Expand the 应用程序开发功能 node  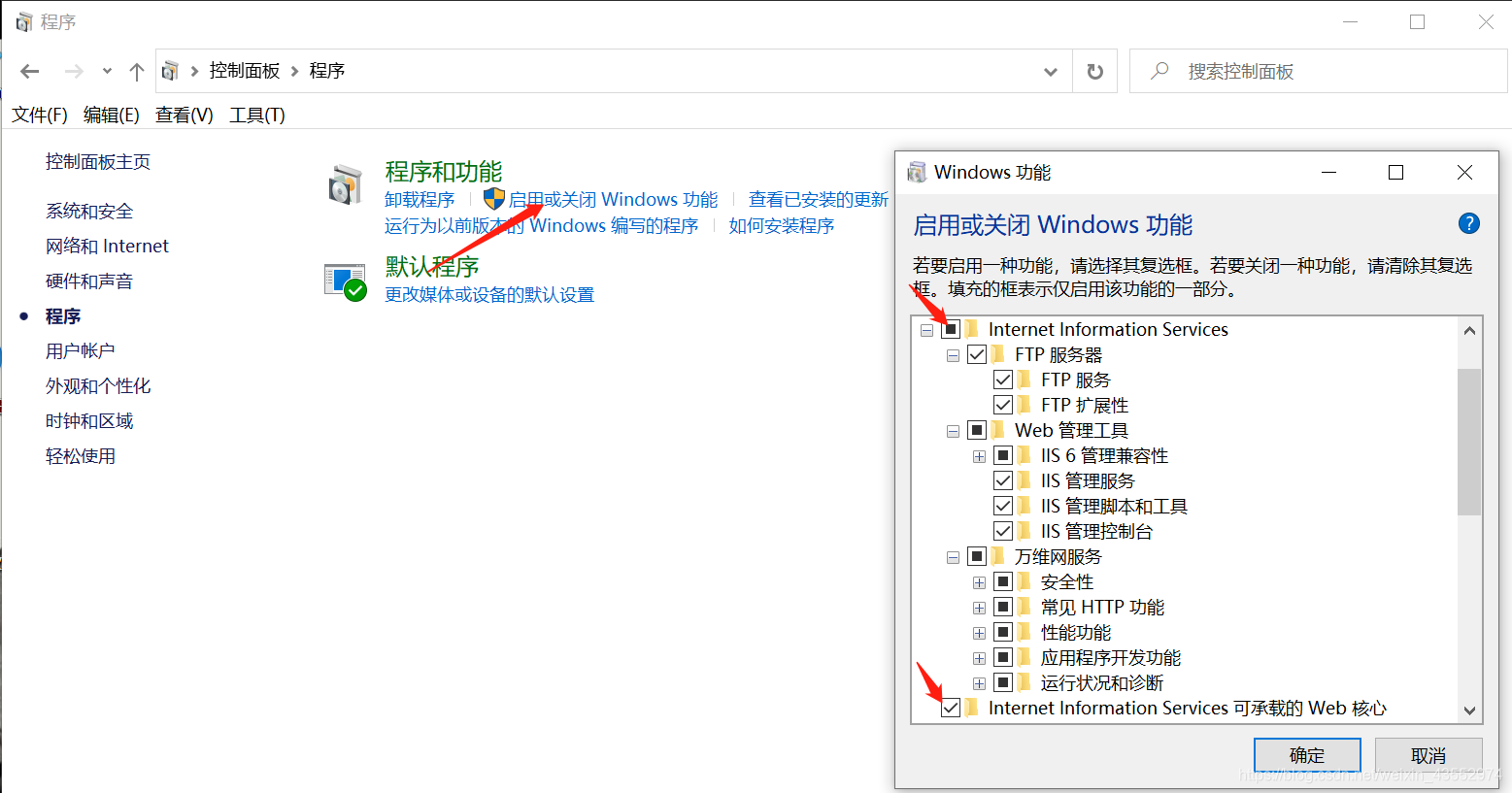click(979, 658)
